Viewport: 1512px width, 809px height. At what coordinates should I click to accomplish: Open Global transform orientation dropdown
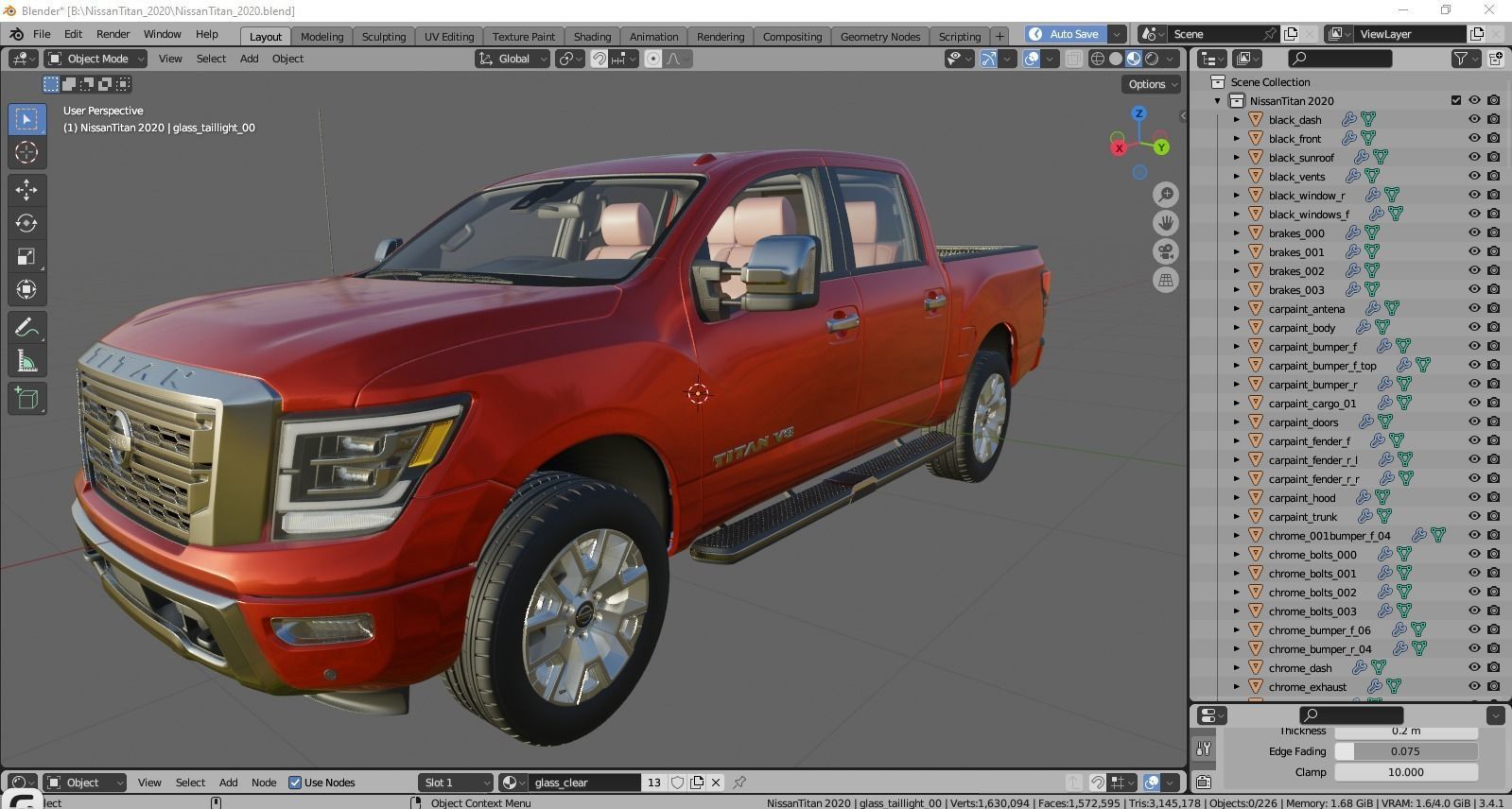pyautogui.click(x=512, y=59)
